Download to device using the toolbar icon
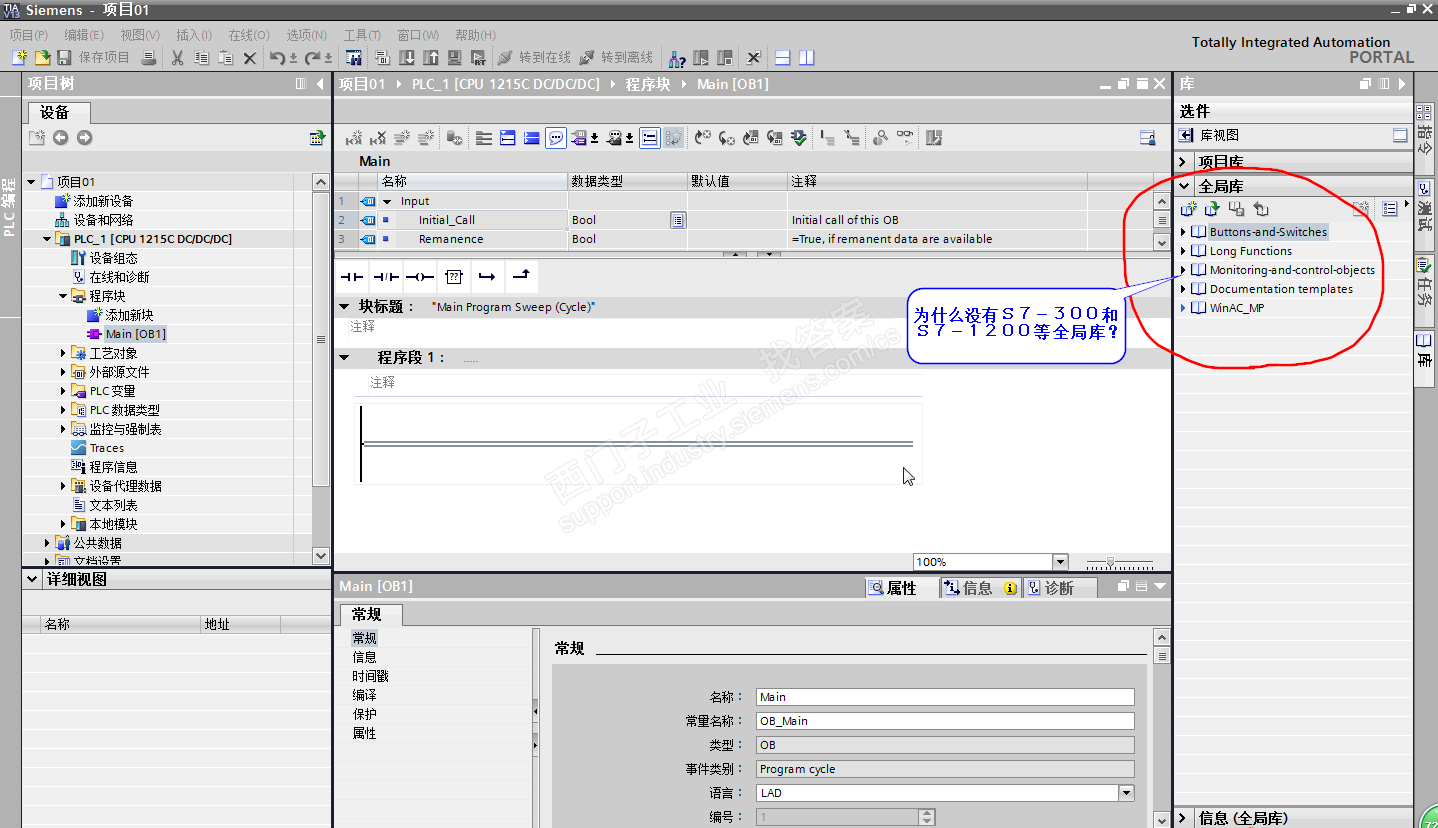The image size is (1438, 828). [407, 58]
